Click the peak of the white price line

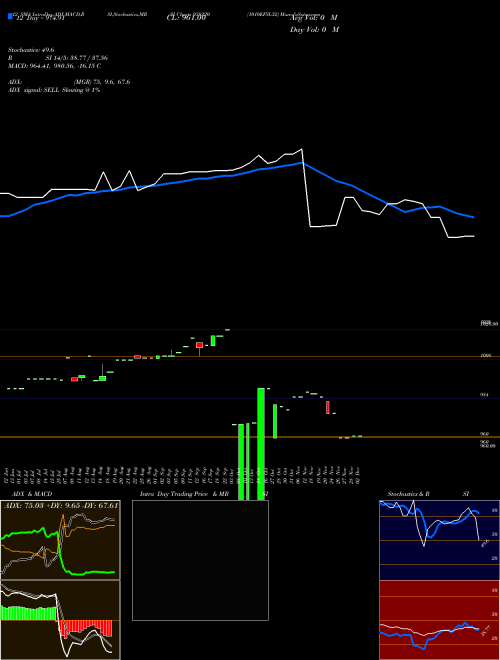pos(301,149)
